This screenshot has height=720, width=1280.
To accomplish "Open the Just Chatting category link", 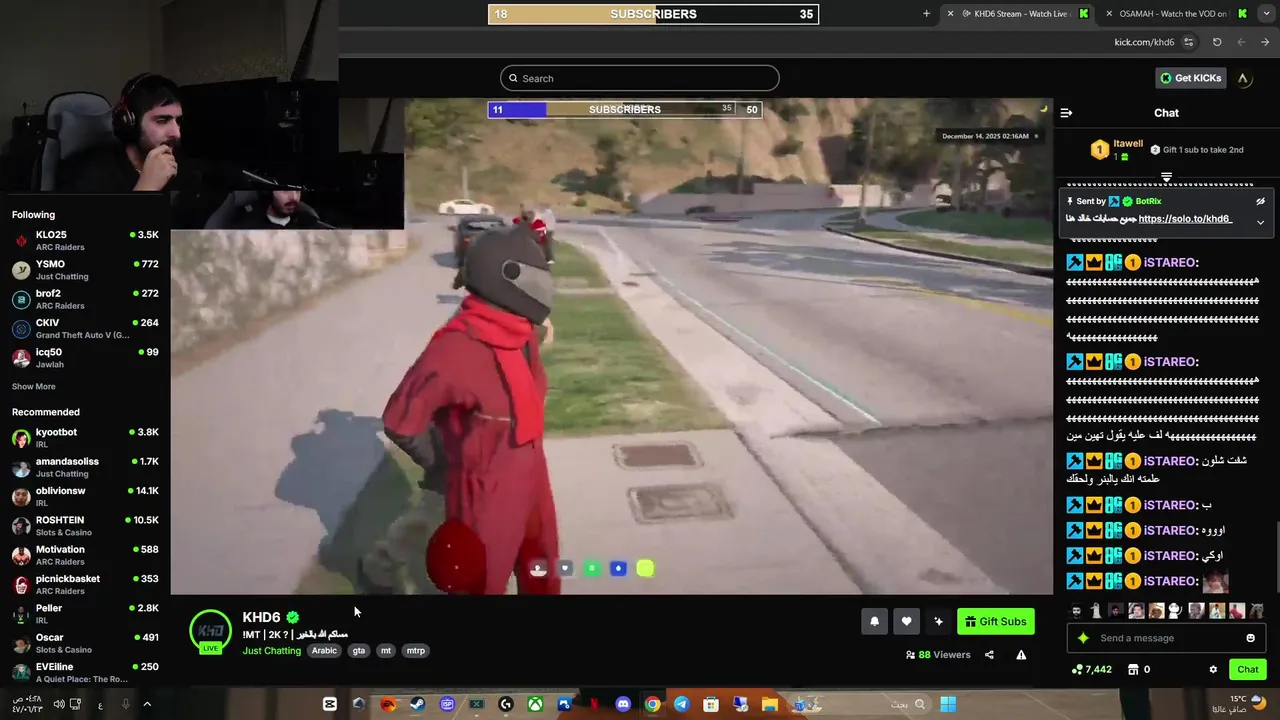I will 271,651.
